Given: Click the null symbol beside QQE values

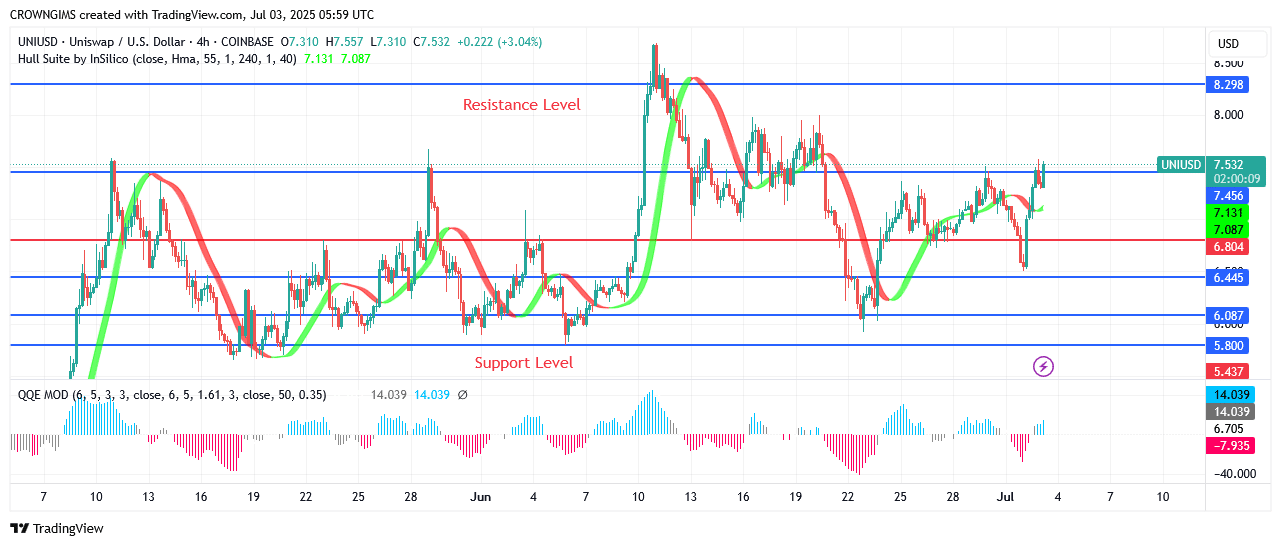Looking at the screenshot, I should tap(463, 395).
